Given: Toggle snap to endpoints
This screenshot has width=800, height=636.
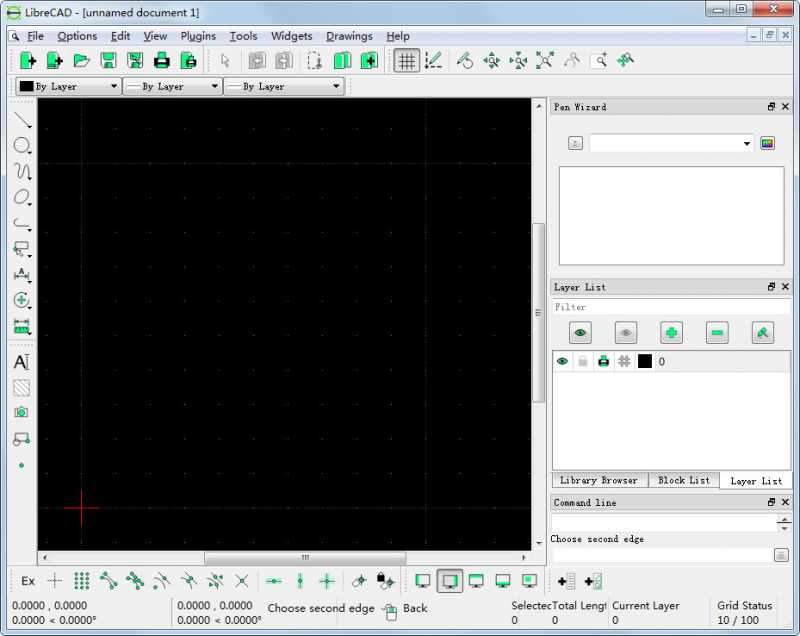Looking at the screenshot, I should coord(107,581).
